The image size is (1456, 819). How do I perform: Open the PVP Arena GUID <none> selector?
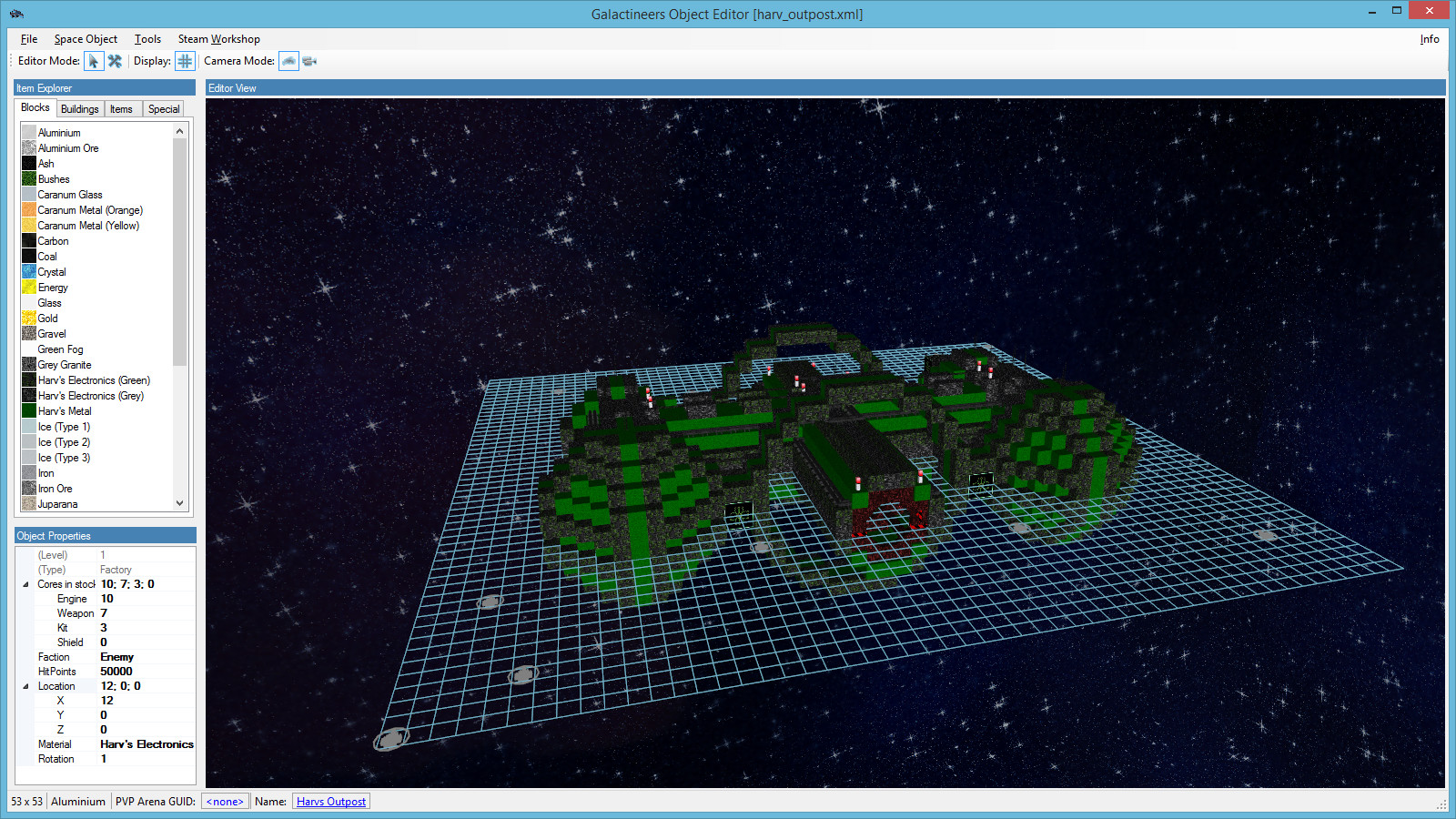pos(224,801)
